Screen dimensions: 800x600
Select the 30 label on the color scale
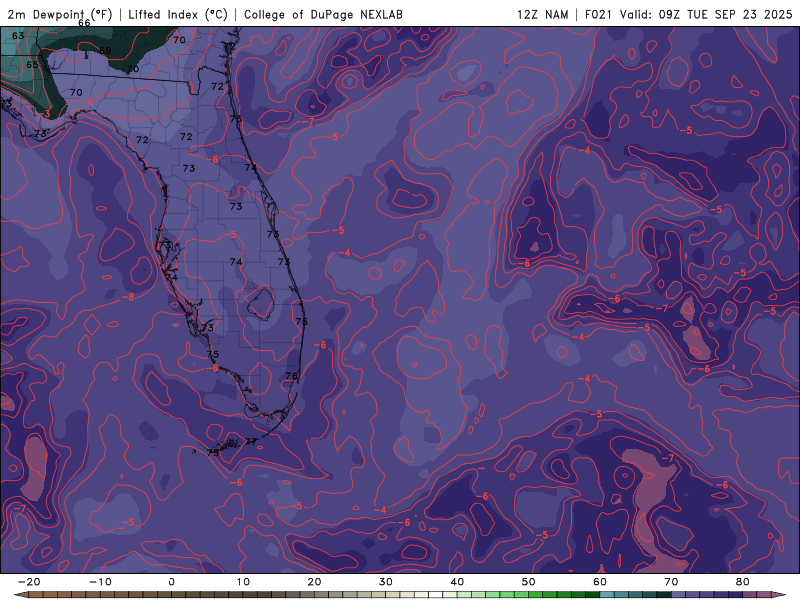[x=386, y=582]
